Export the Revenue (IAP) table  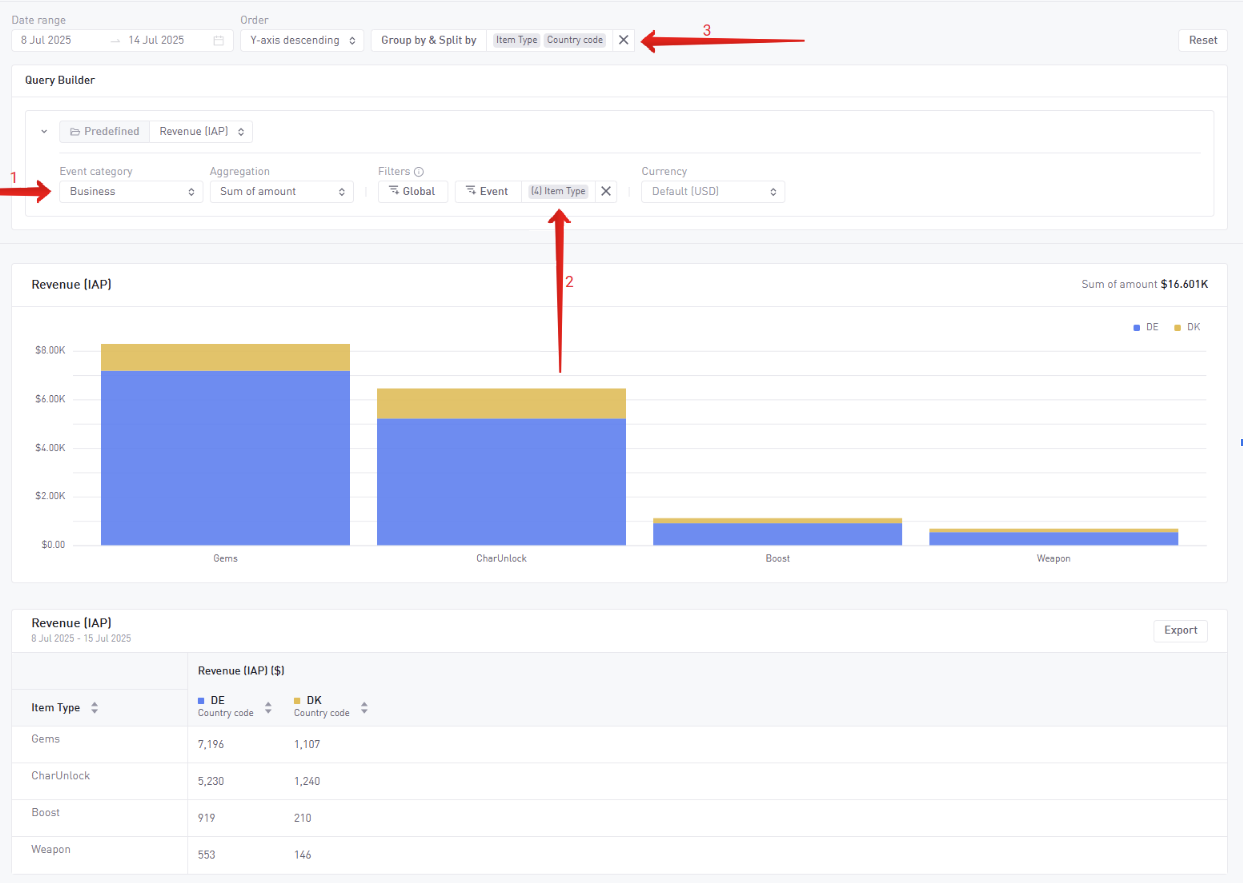click(1180, 630)
